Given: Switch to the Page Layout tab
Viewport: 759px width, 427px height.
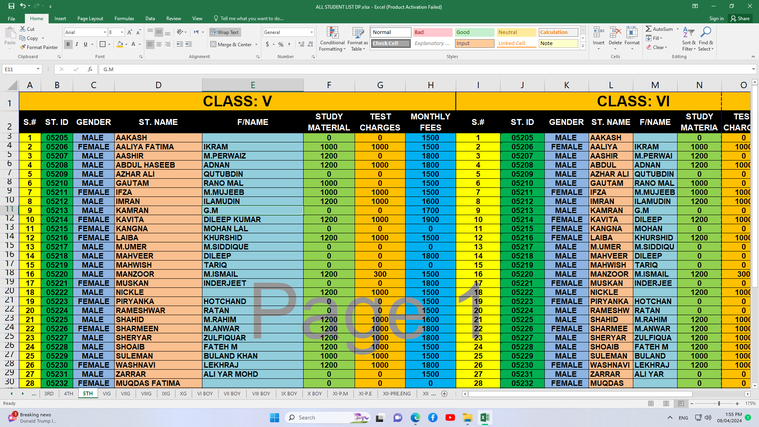Looking at the screenshot, I should pos(90,18).
